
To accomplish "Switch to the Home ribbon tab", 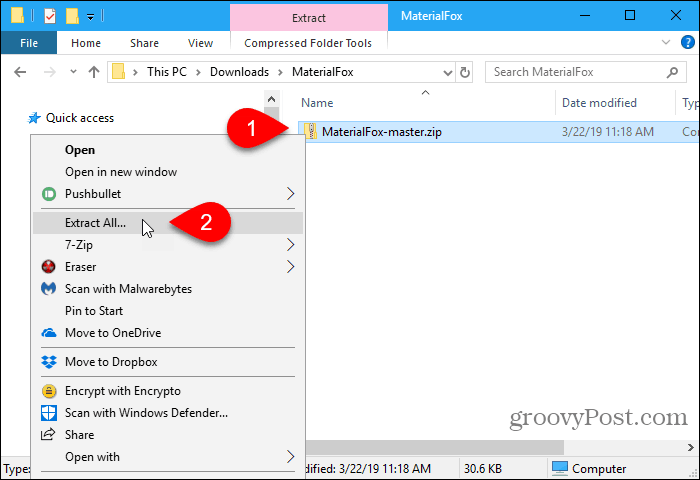I will tap(86, 43).
